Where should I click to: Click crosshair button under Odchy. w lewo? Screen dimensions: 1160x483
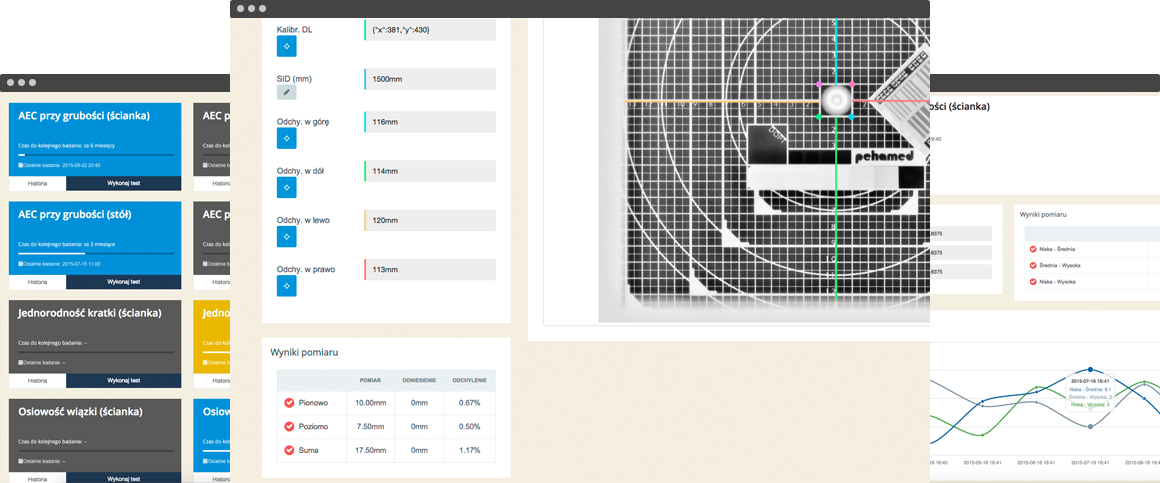(x=287, y=237)
